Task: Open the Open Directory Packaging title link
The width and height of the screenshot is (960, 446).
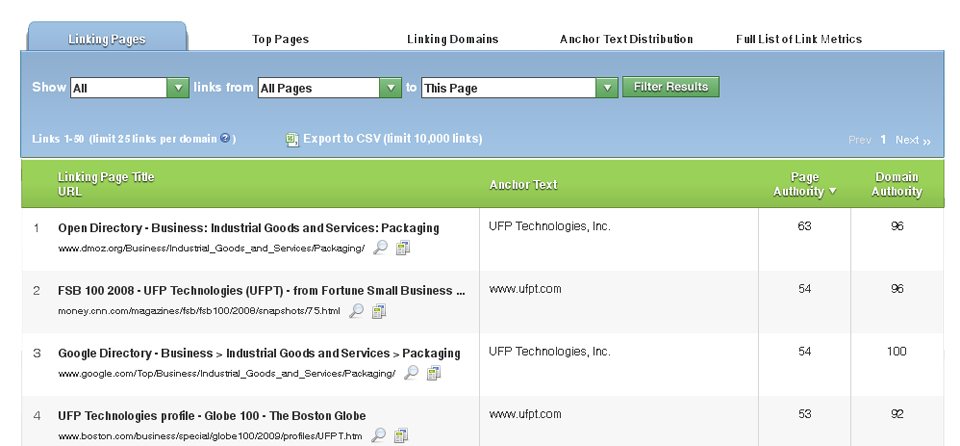Action: pyautogui.click(x=249, y=228)
